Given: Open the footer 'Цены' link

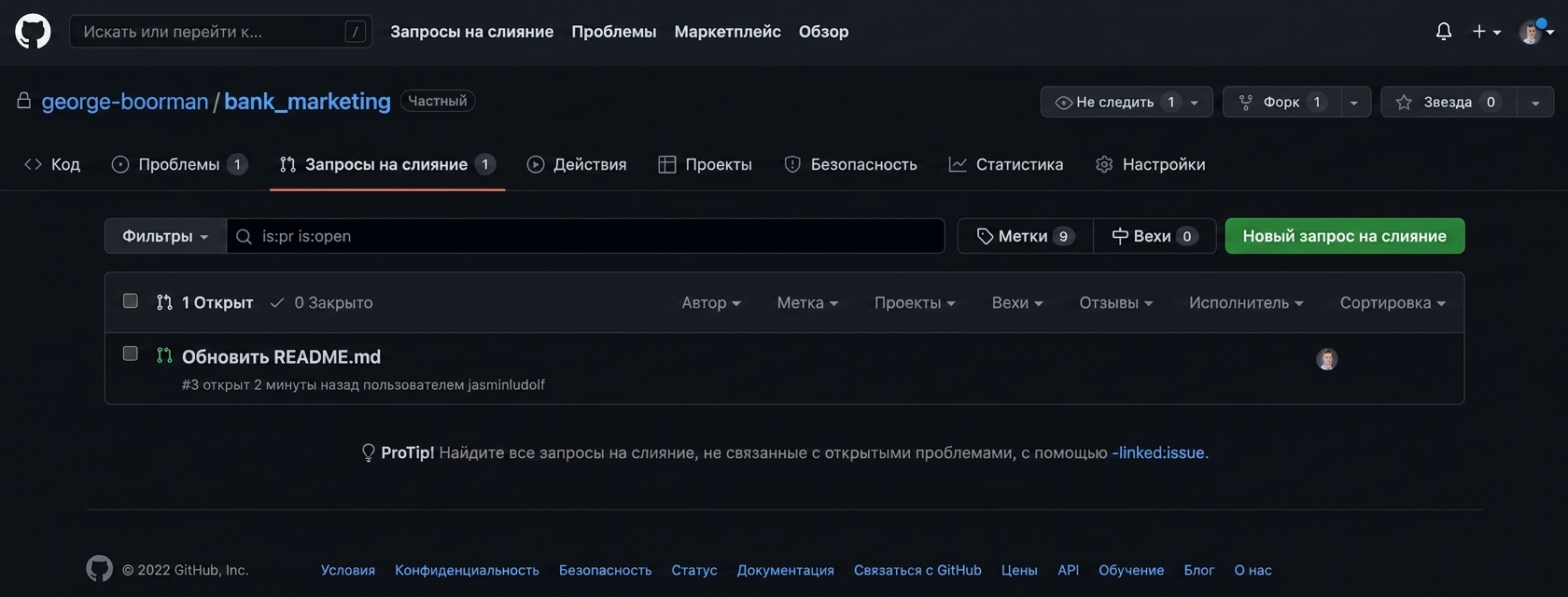Looking at the screenshot, I should (1019, 570).
